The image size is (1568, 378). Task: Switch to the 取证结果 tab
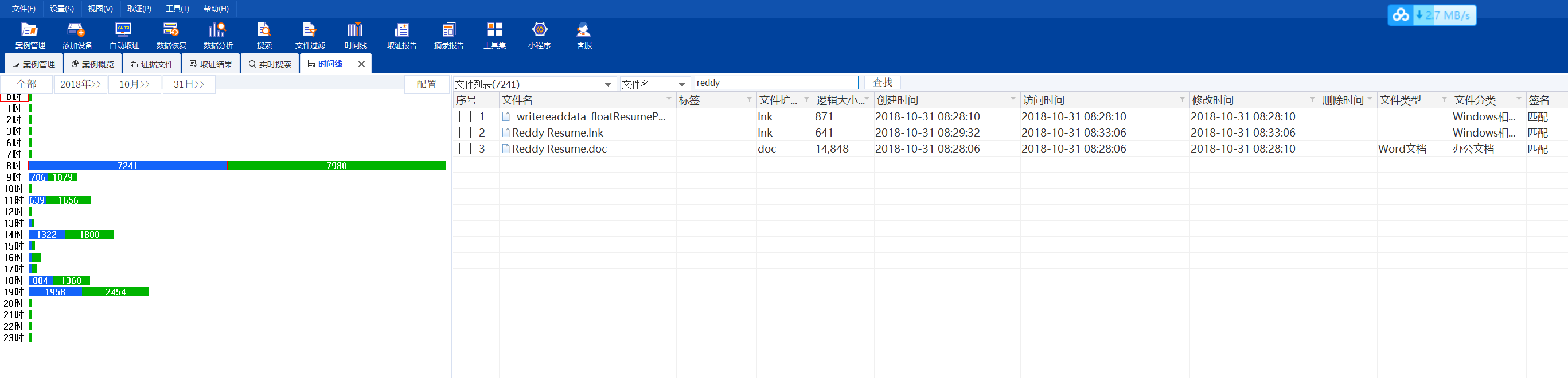pyautogui.click(x=210, y=64)
